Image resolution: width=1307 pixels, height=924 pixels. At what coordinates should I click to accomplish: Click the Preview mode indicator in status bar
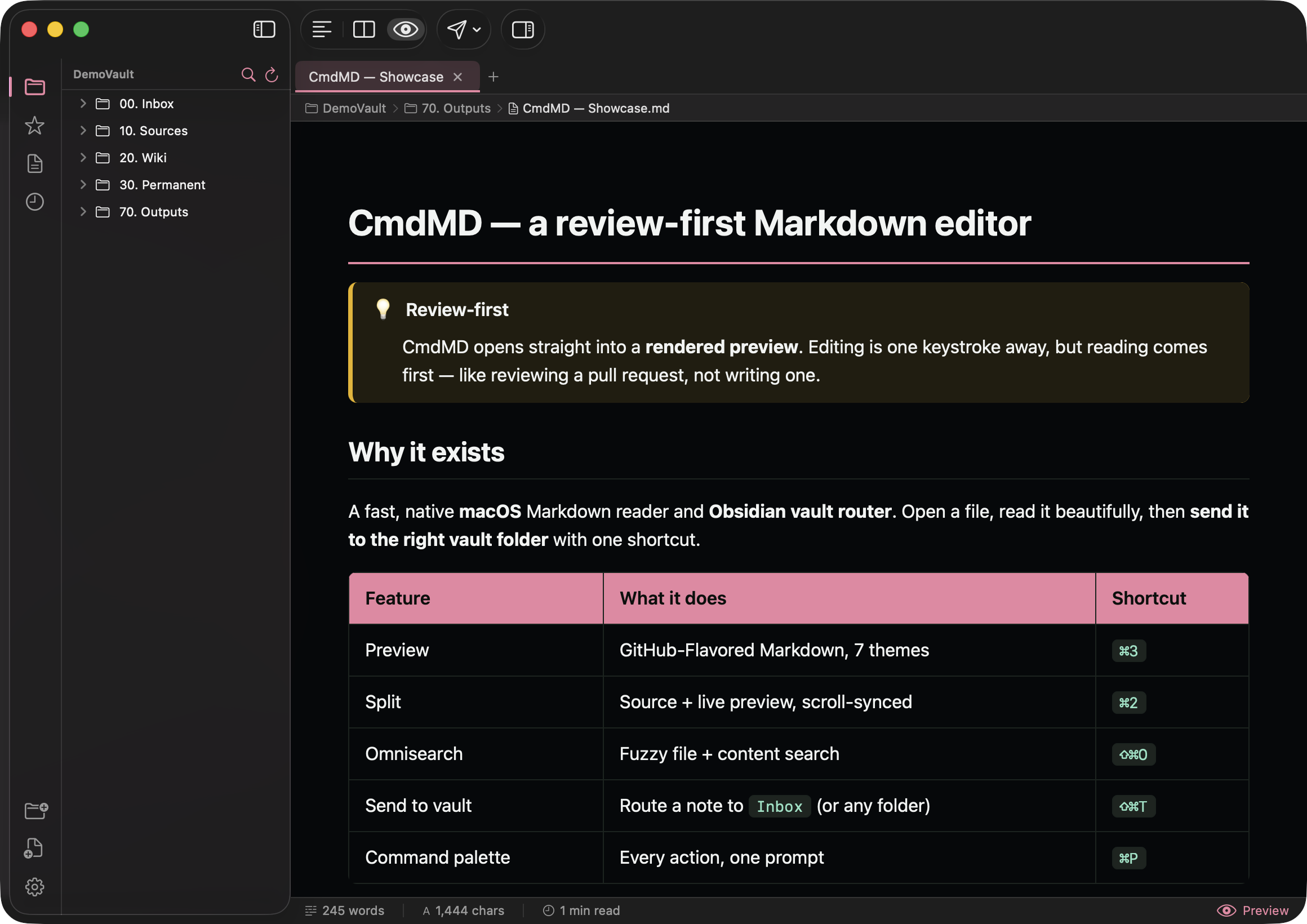pyautogui.click(x=1252, y=910)
